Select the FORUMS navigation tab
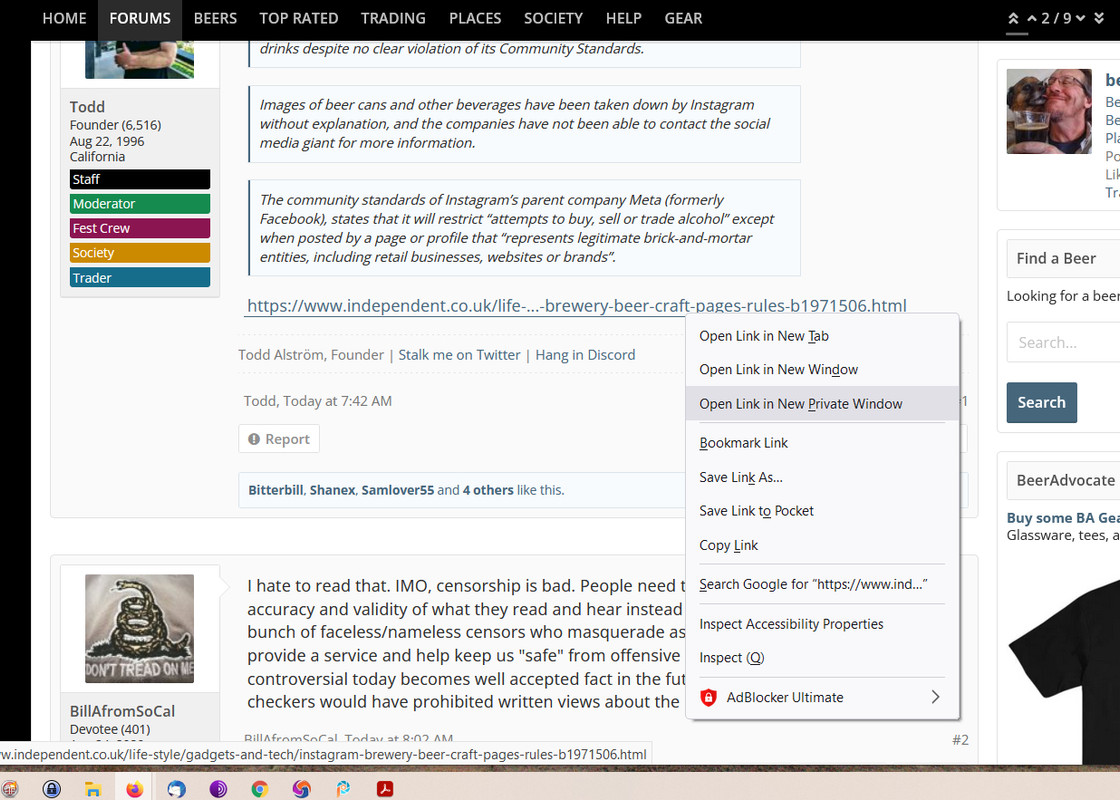 pos(140,19)
